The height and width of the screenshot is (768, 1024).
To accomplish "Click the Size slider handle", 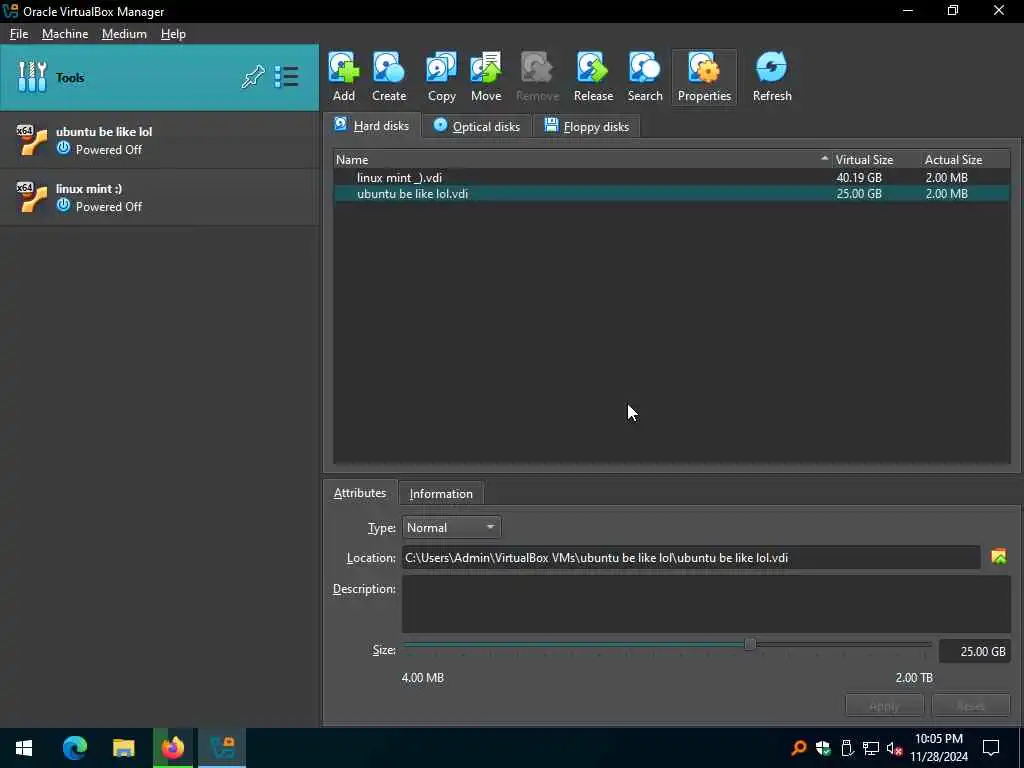I will point(750,644).
